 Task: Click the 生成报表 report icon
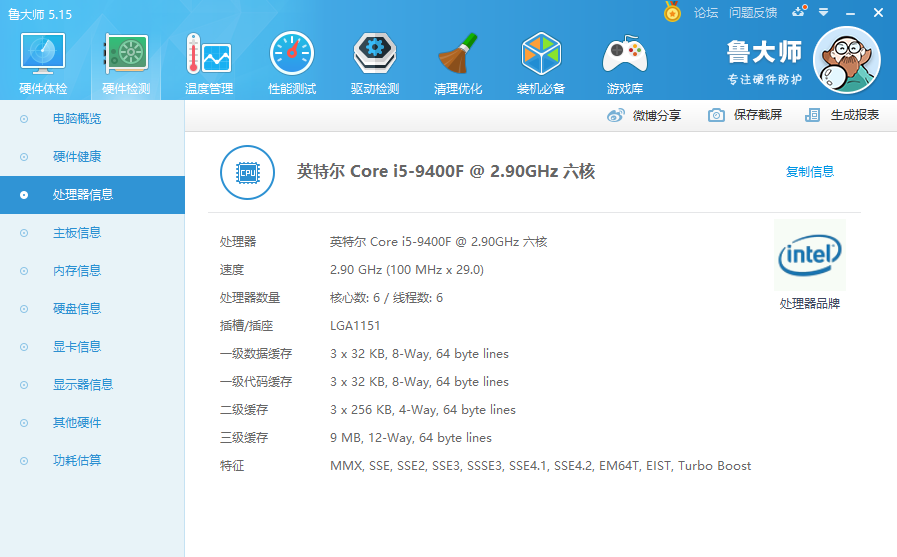click(x=812, y=115)
